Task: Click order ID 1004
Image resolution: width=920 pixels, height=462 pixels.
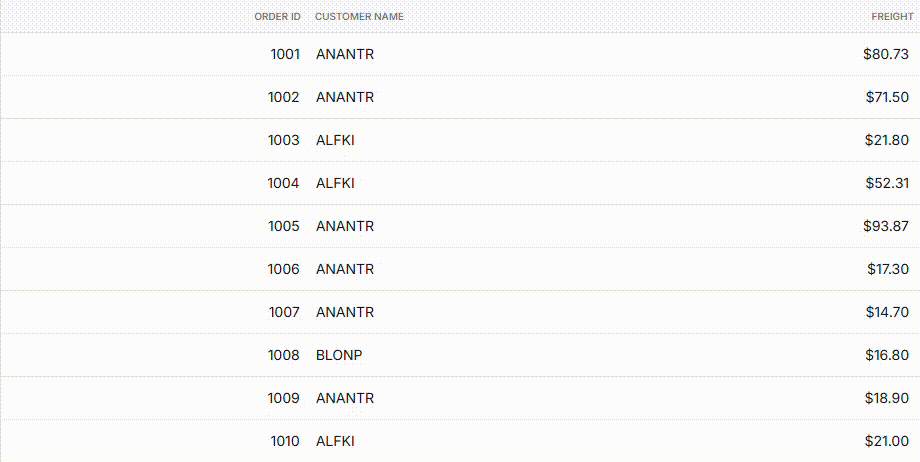Action: point(284,183)
